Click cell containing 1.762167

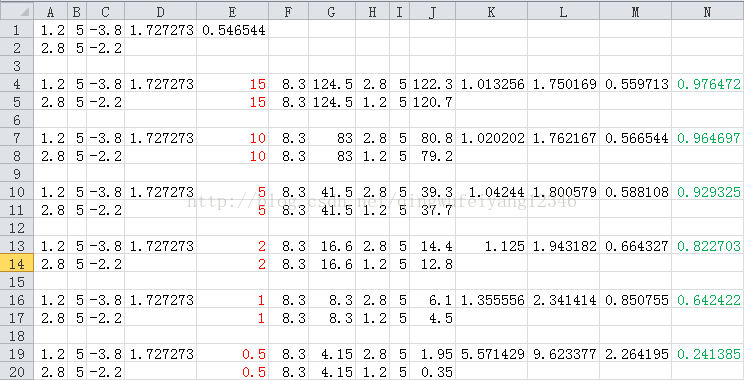(563, 138)
